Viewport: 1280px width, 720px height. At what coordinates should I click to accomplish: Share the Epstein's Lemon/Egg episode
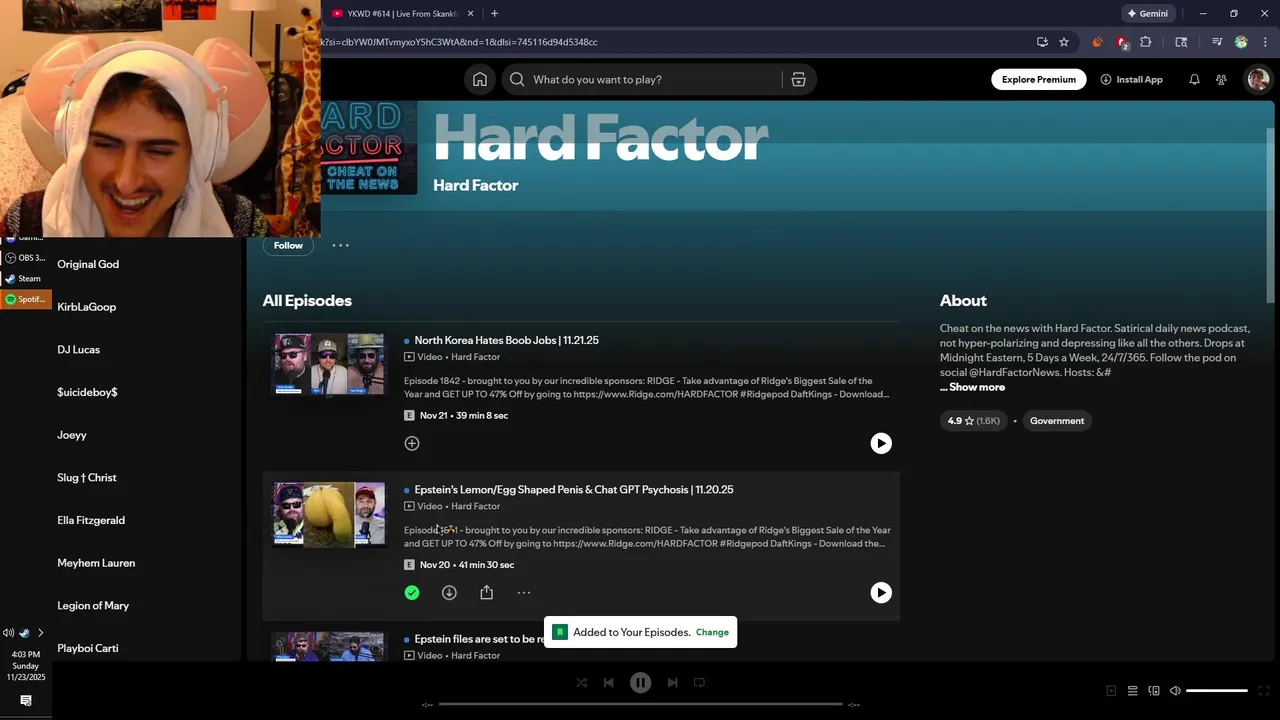[x=486, y=593]
